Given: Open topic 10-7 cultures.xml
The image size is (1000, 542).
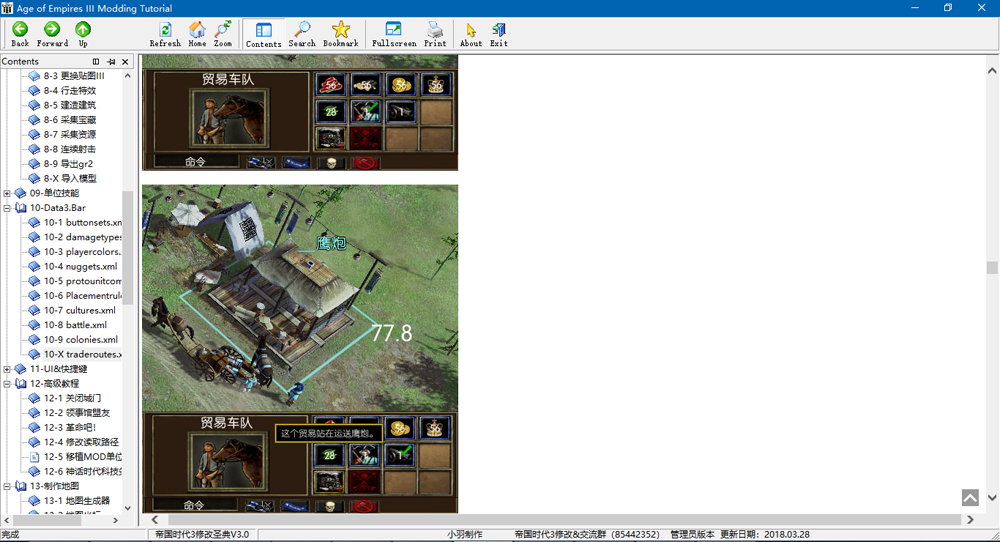Looking at the screenshot, I should click(x=80, y=310).
